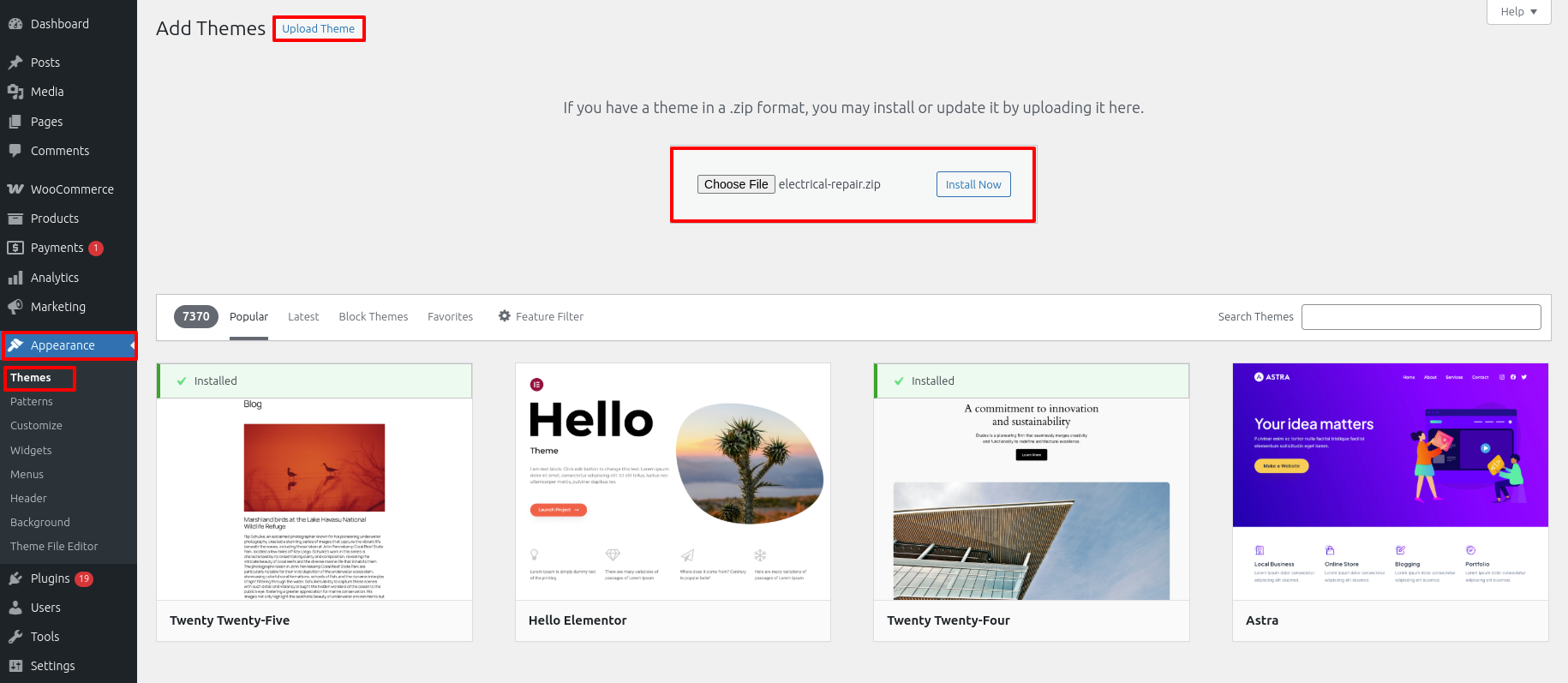The width and height of the screenshot is (1568, 683).
Task: Open the Dashboard gauge icon
Action: pyautogui.click(x=15, y=24)
